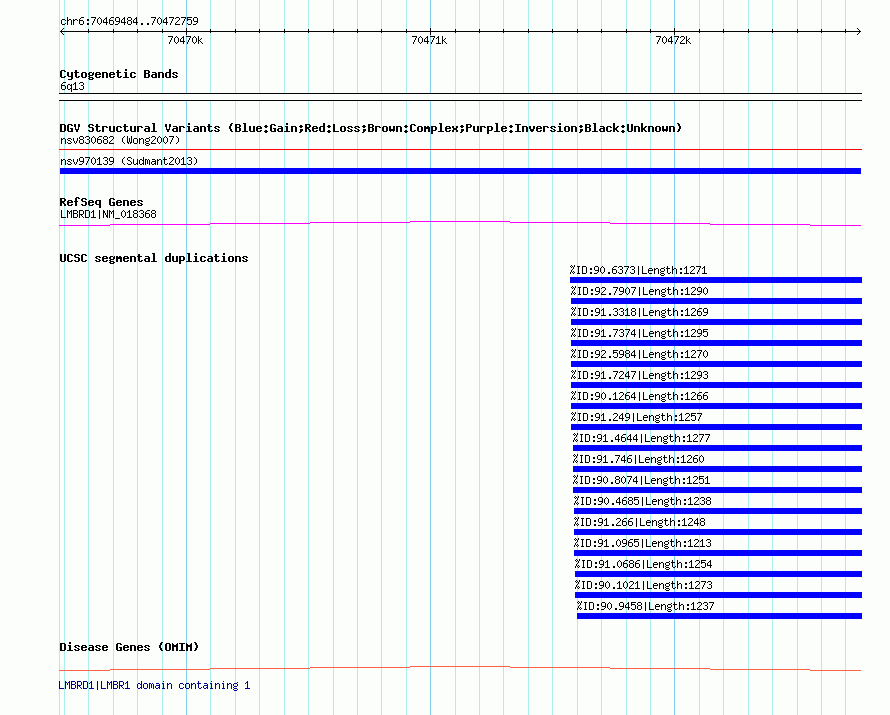Image resolution: width=890 pixels, height=715 pixels.
Task: Select the 70470k ruler tick label
Action: (x=185, y=40)
